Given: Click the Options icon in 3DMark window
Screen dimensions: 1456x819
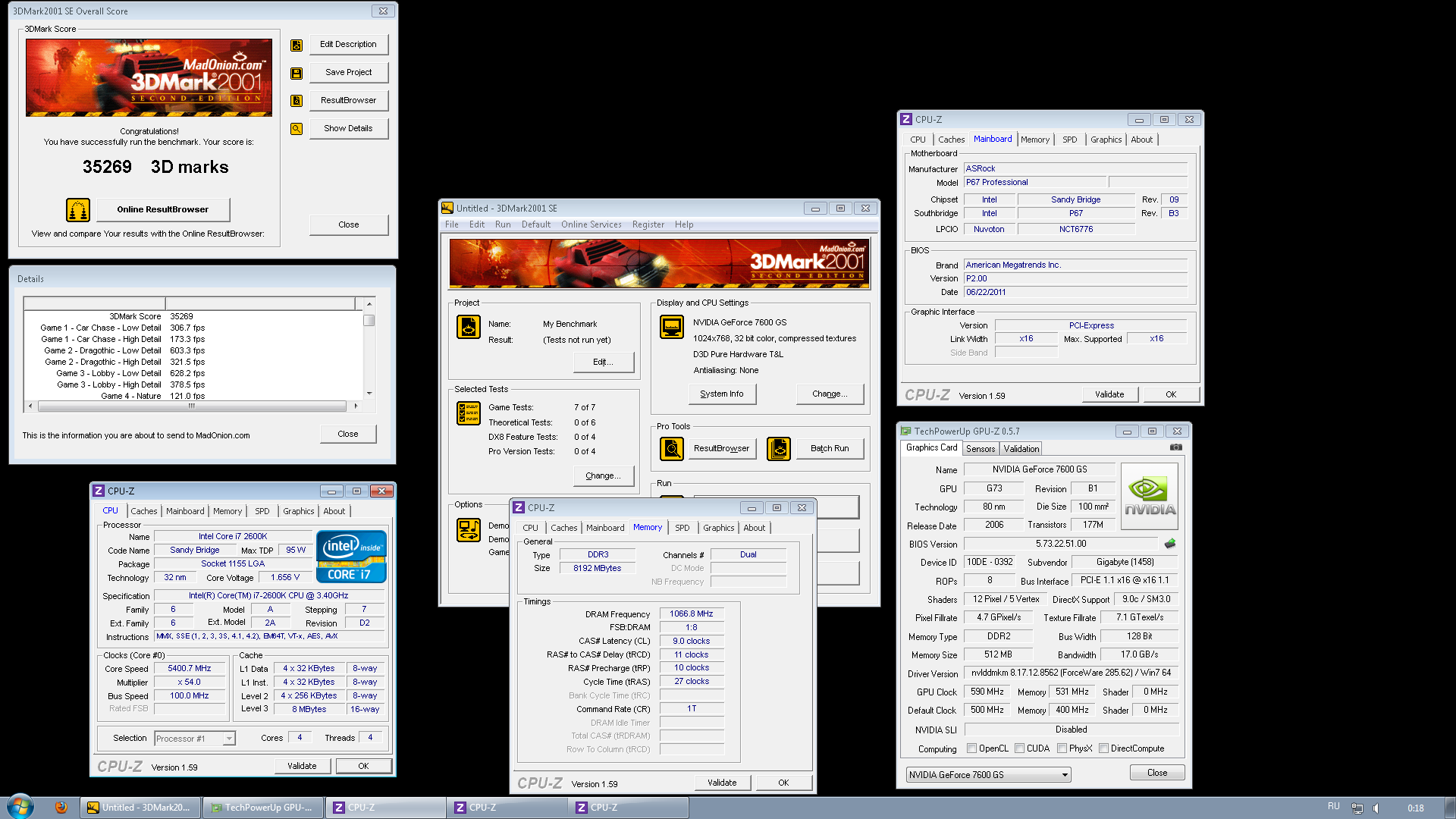Looking at the screenshot, I should click(469, 530).
